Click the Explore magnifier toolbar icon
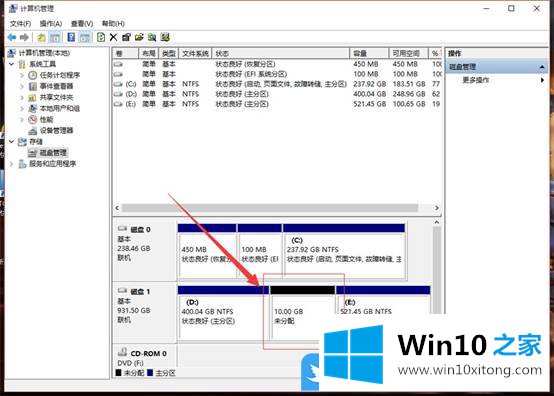This screenshot has height=396, width=554. coord(152,37)
